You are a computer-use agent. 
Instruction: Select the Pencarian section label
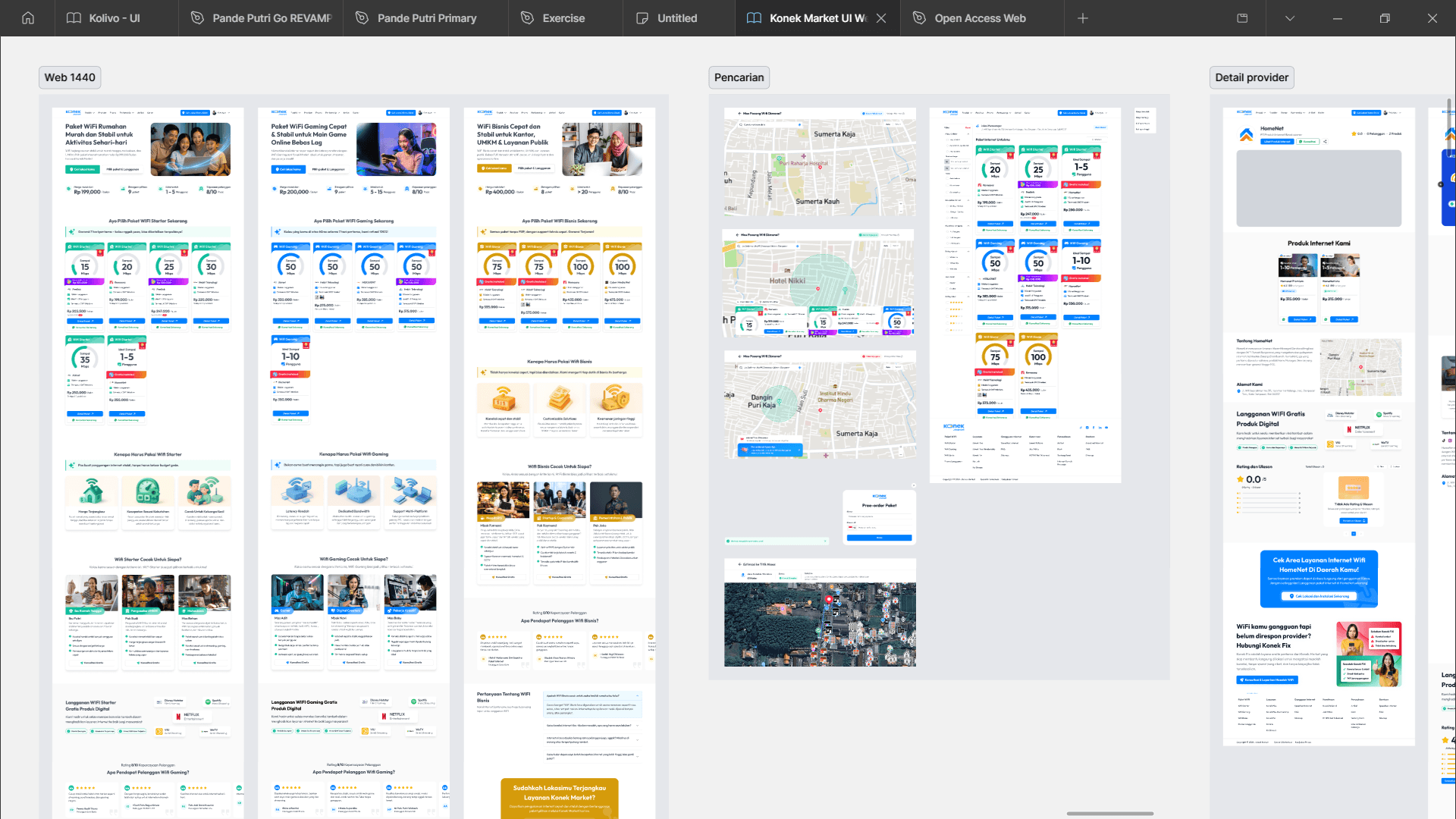[739, 77]
